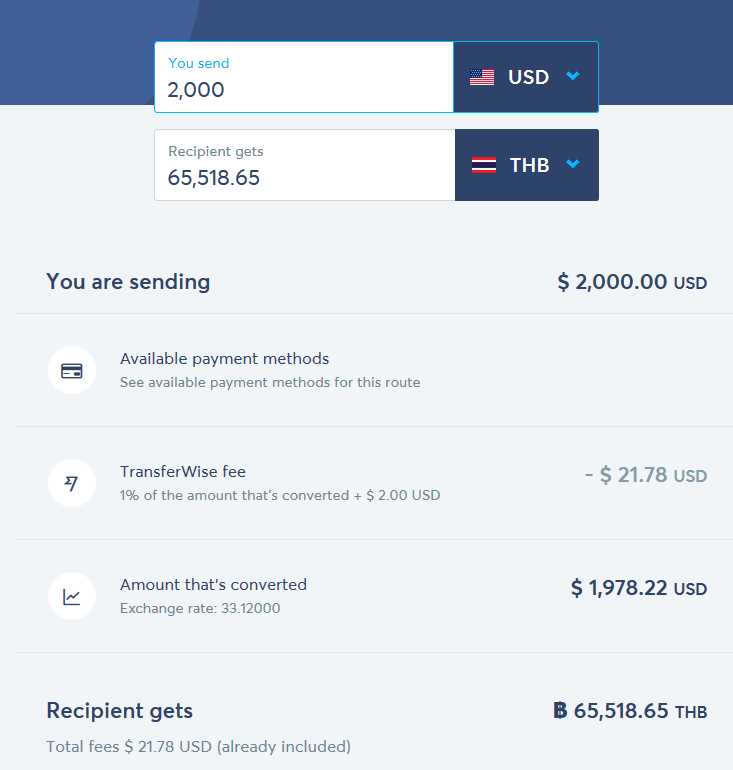Click the $ 21.78 USD fee amount
The width and height of the screenshot is (733, 770).
click(646, 475)
